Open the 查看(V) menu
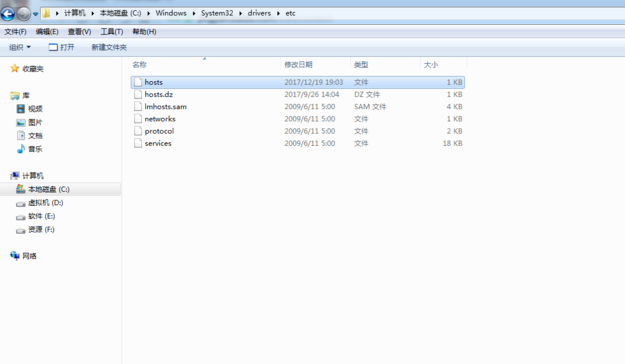 point(79,31)
